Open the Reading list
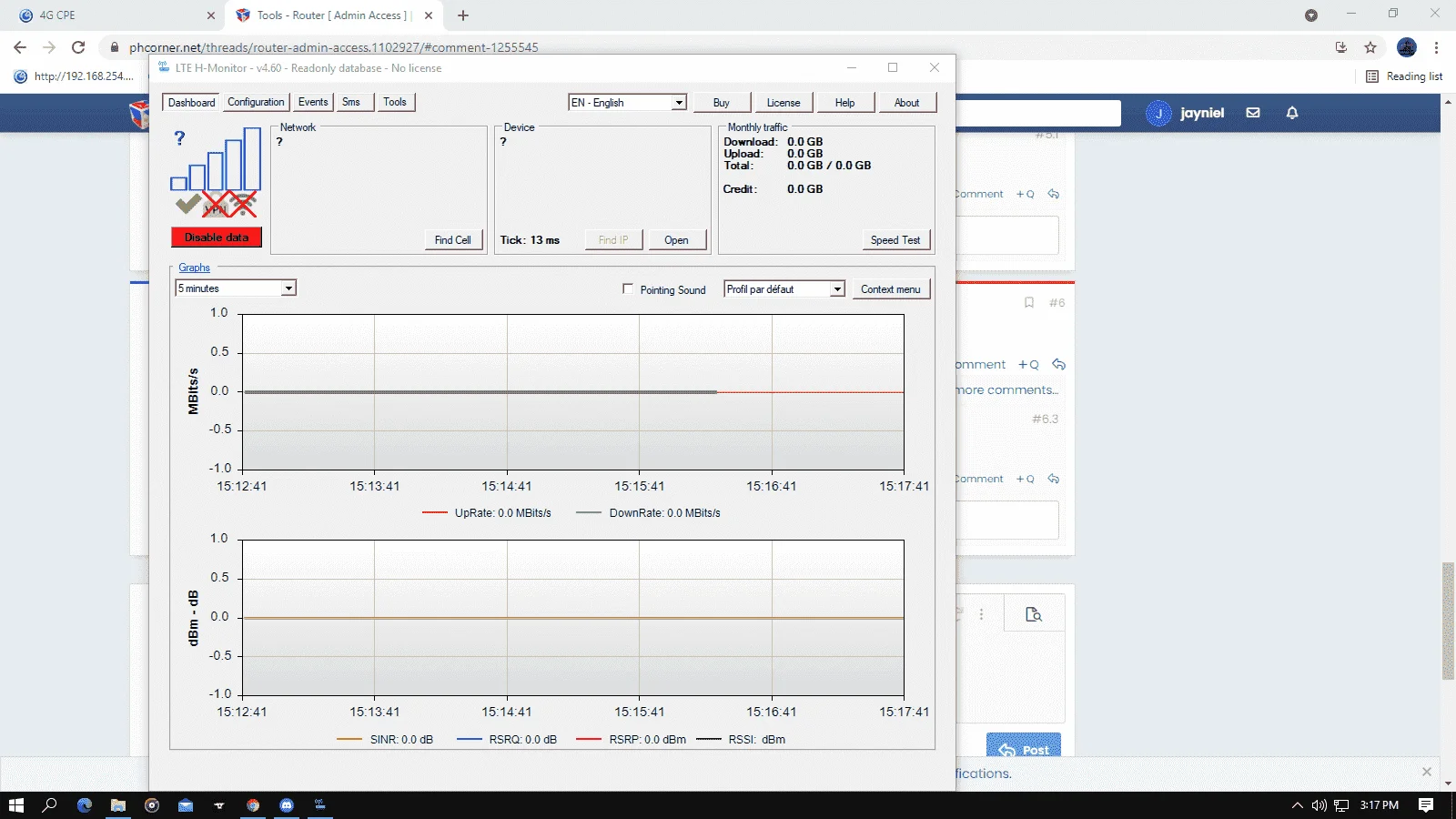 pyautogui.click(x=1405, y=76)
